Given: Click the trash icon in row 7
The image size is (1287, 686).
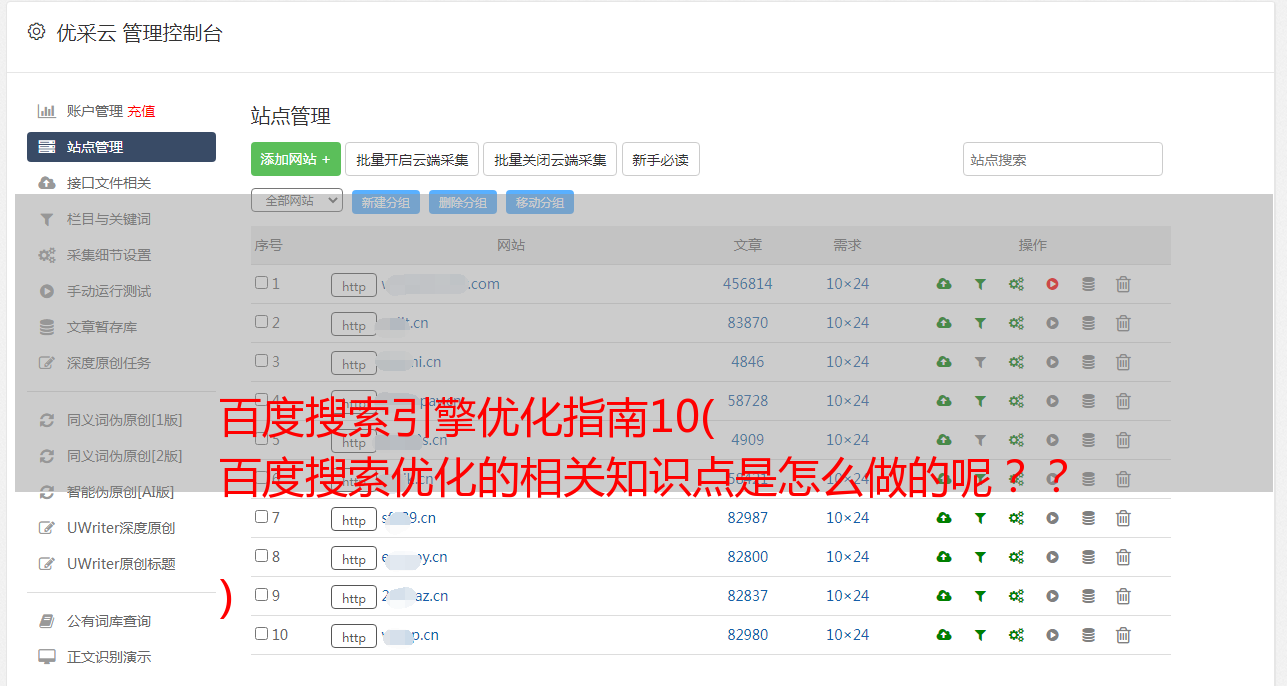Looking at the screenshot, I should pyautogui.click(x=1123, y=518).
